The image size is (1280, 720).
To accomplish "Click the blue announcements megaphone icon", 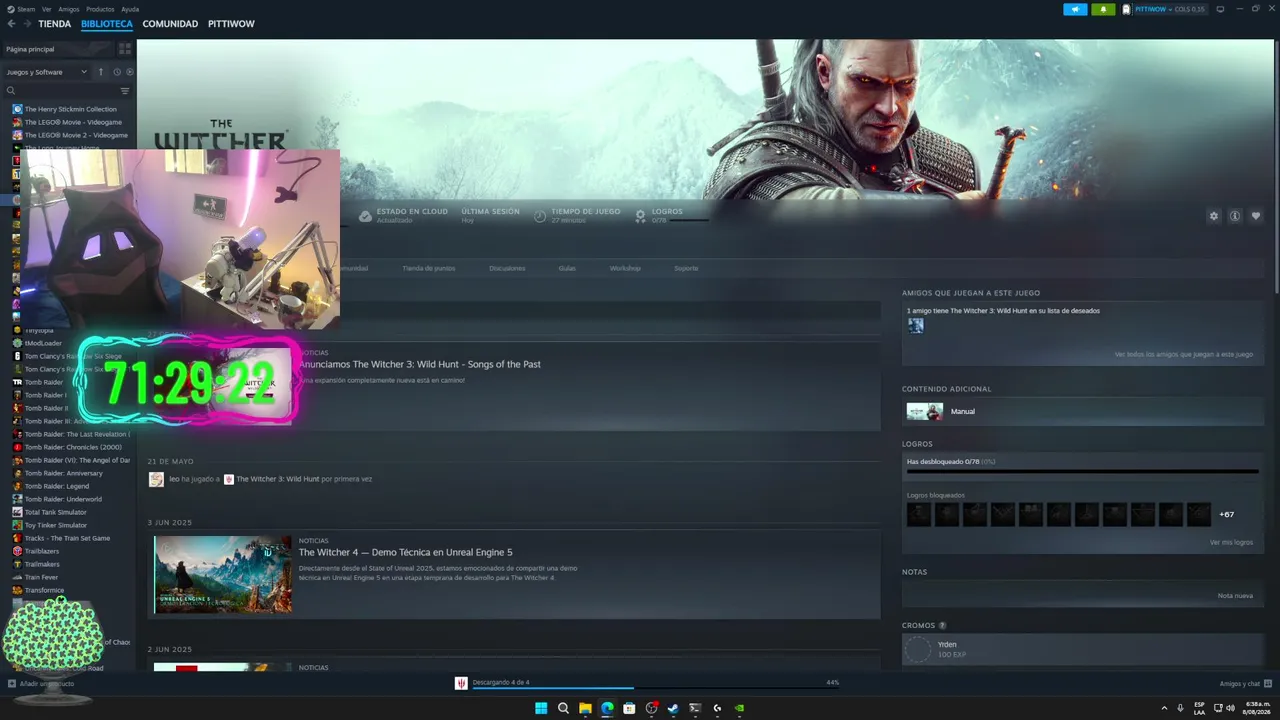I will (x=1075, y=9).
